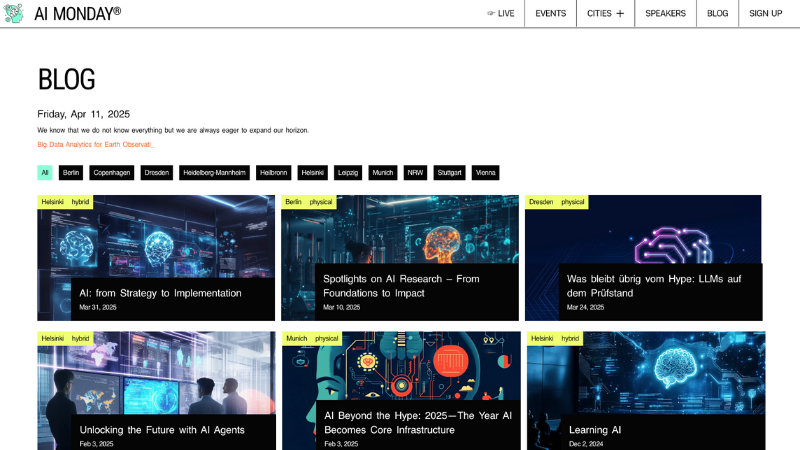Select the Vienna city filter
Viewport: 800px width, 450px height.
[x=485, y=173]
